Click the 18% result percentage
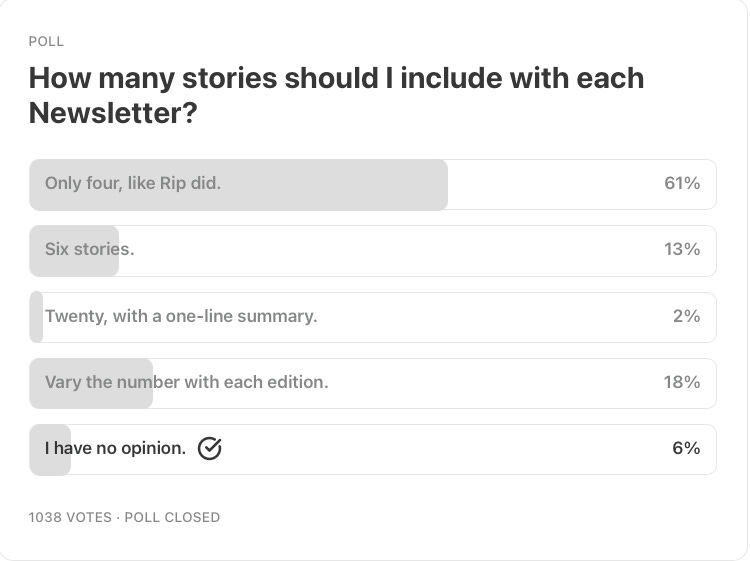This screenshot has height=561, width=750. pos(682,382)
